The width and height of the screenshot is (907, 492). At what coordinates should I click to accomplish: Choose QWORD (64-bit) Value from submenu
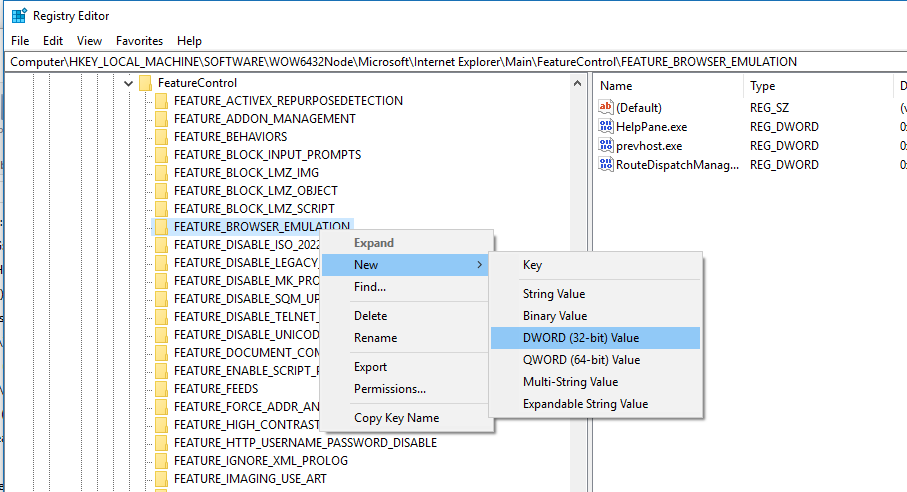coord(595,360)
